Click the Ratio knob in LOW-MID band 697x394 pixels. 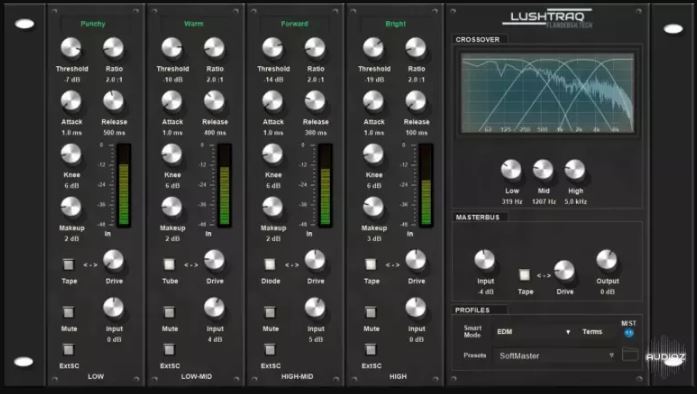(x=214, y=48)
